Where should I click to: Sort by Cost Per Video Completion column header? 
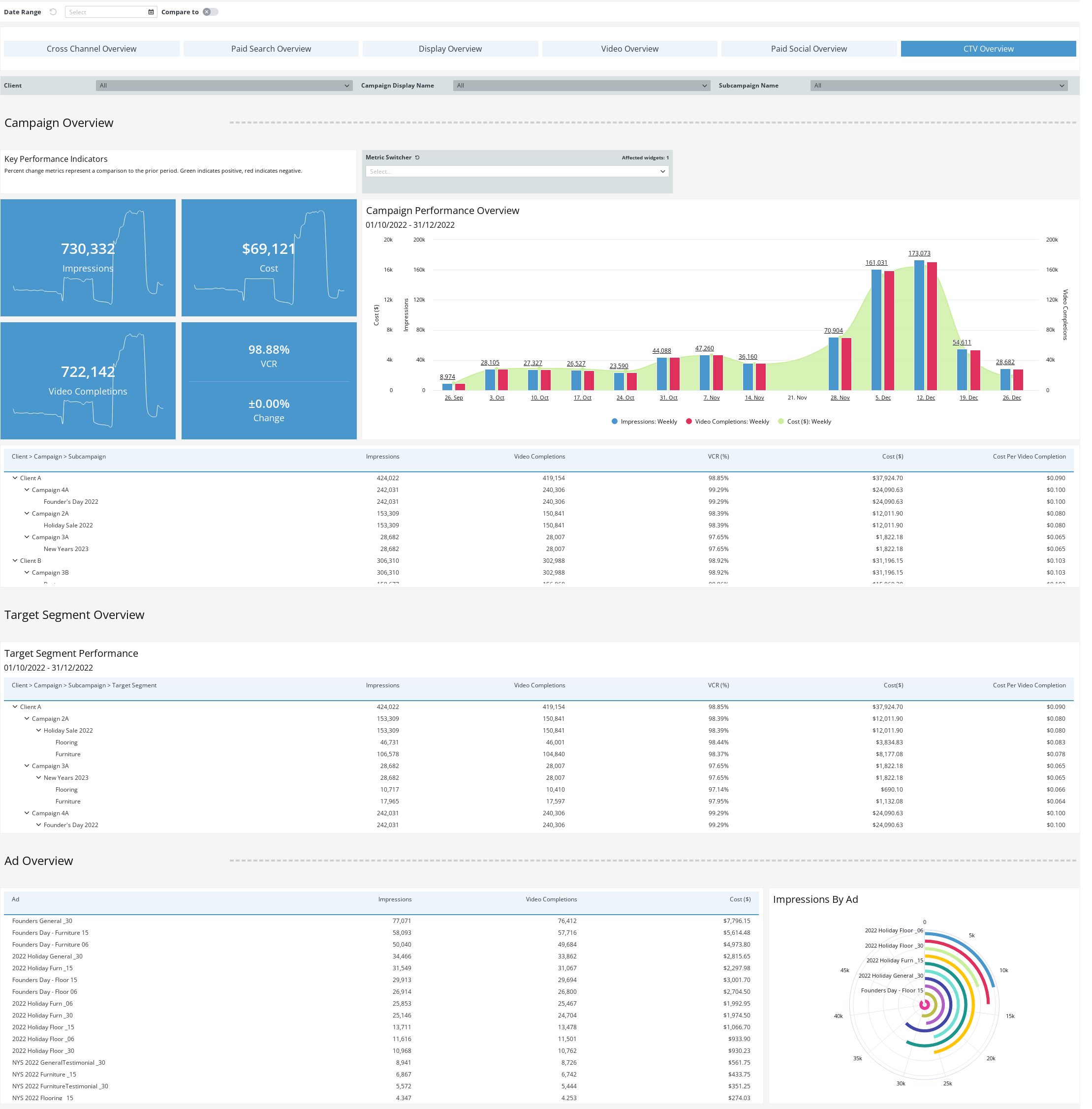pyautogui.click(x=1029, y=457)
